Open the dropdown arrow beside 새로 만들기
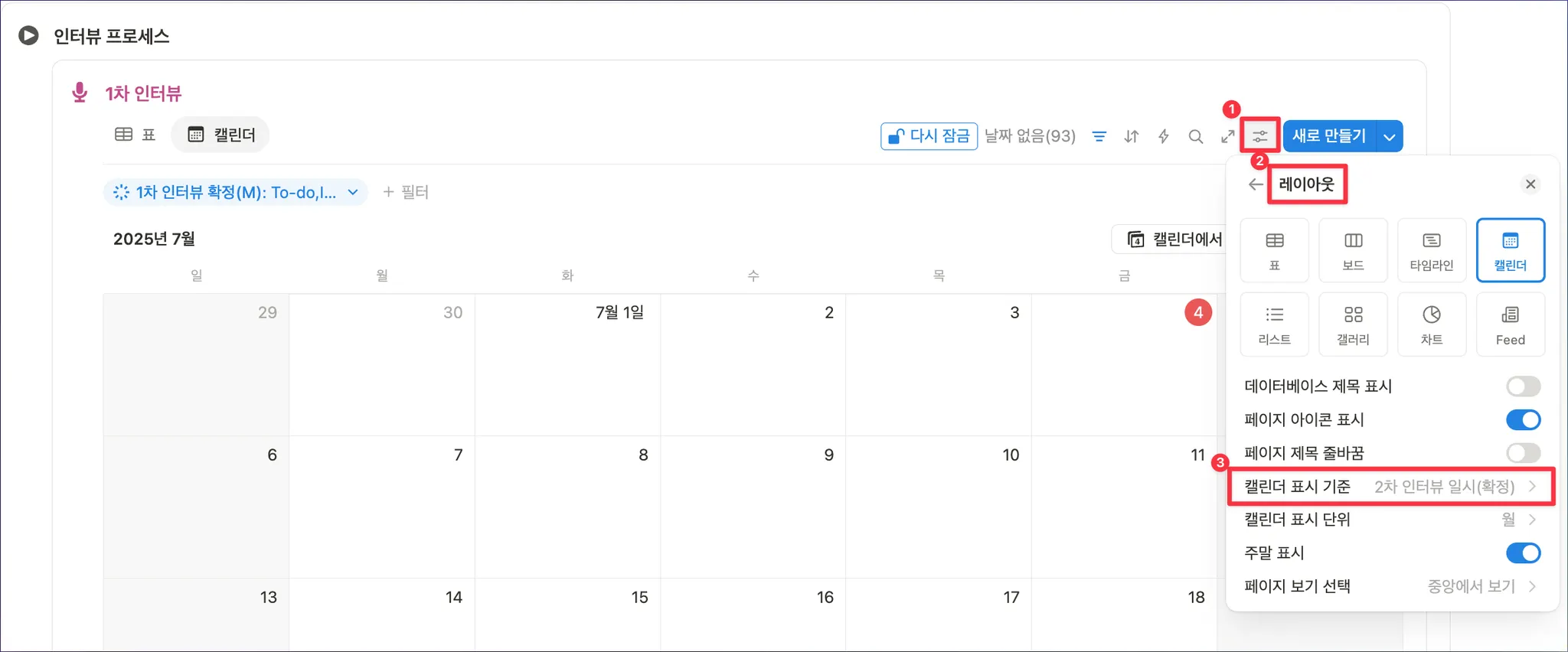The width and height of the screenshot is (1568, 652). click(x=1389, y=136)
